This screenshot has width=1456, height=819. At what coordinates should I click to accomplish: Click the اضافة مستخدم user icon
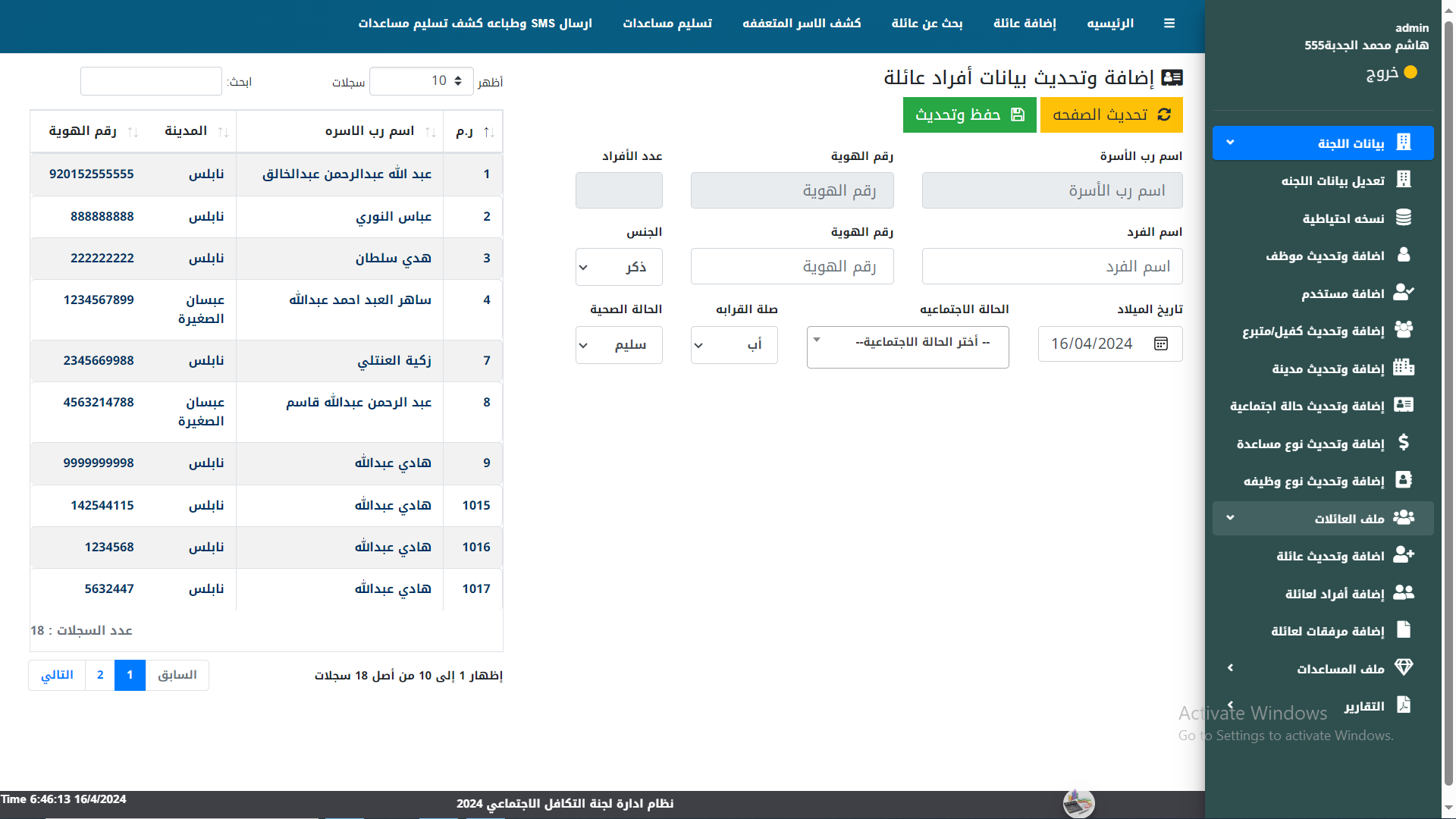(1404, 293)
